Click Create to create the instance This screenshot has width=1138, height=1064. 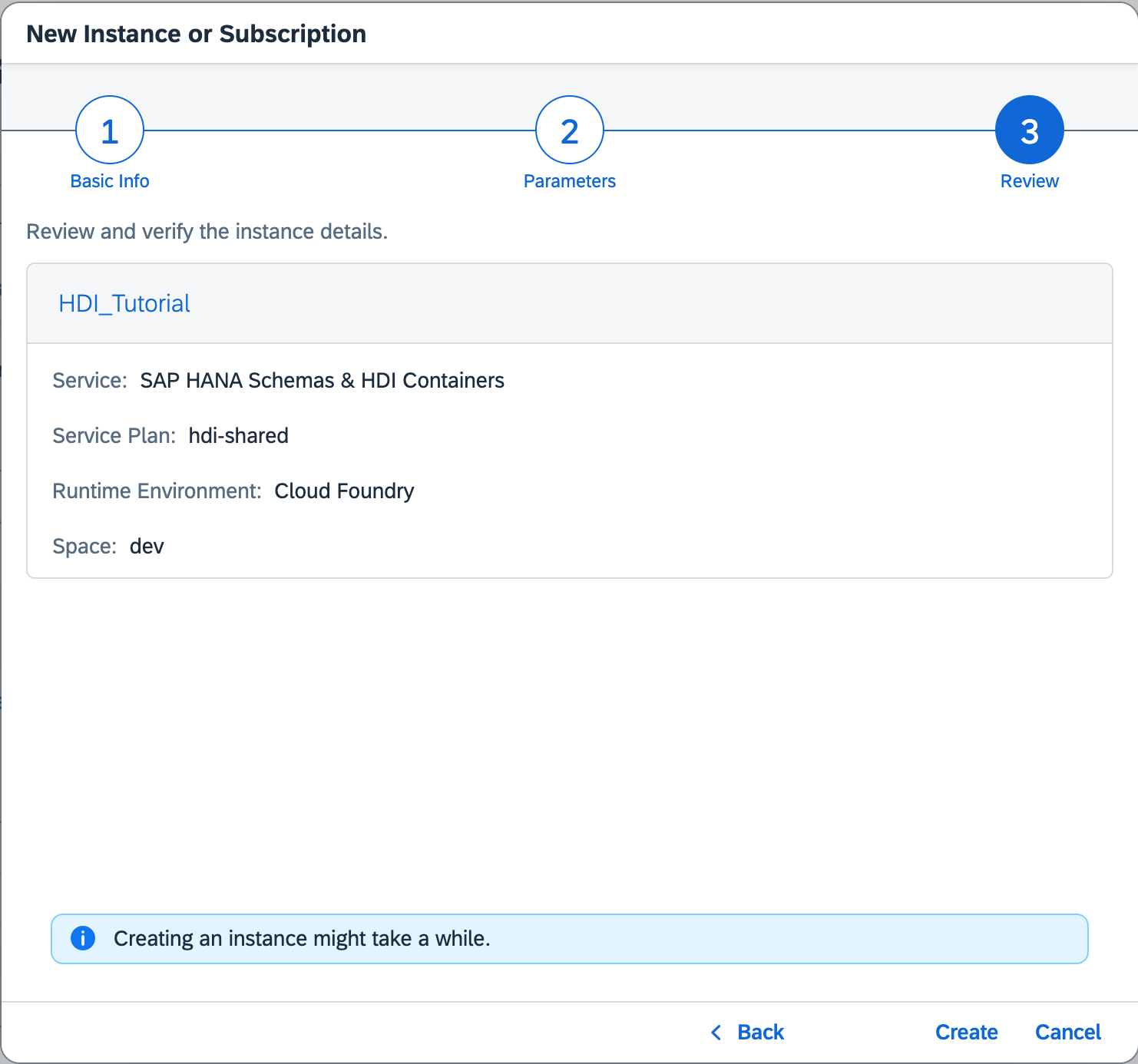pos(966,1033)
